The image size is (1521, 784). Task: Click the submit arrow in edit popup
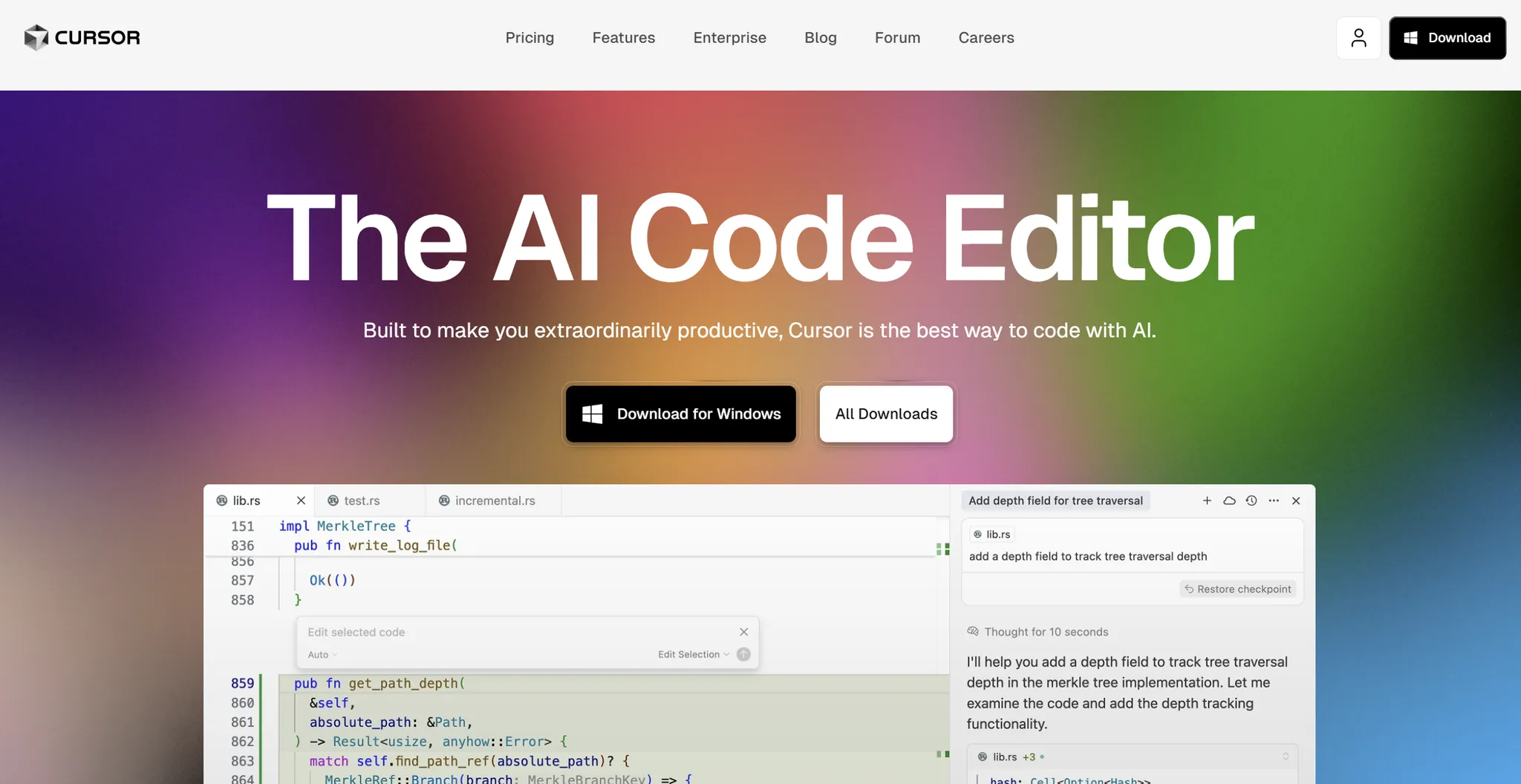click(743, 654)
